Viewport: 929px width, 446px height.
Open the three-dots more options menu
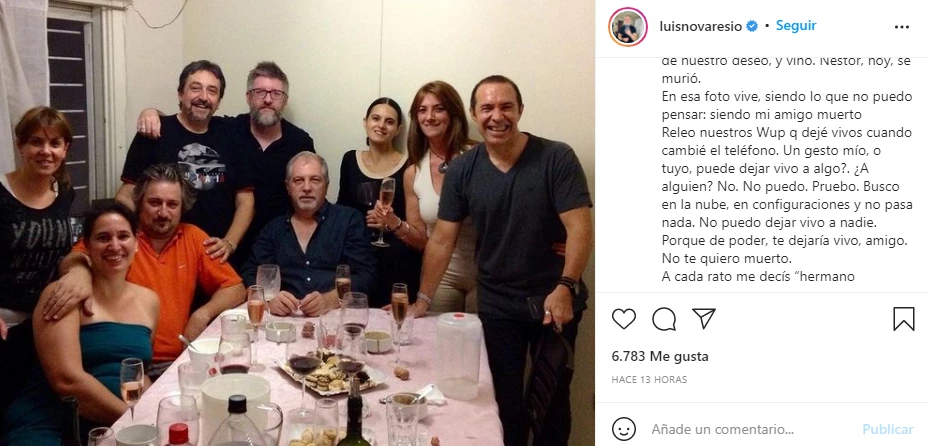[x=902, y=27]
